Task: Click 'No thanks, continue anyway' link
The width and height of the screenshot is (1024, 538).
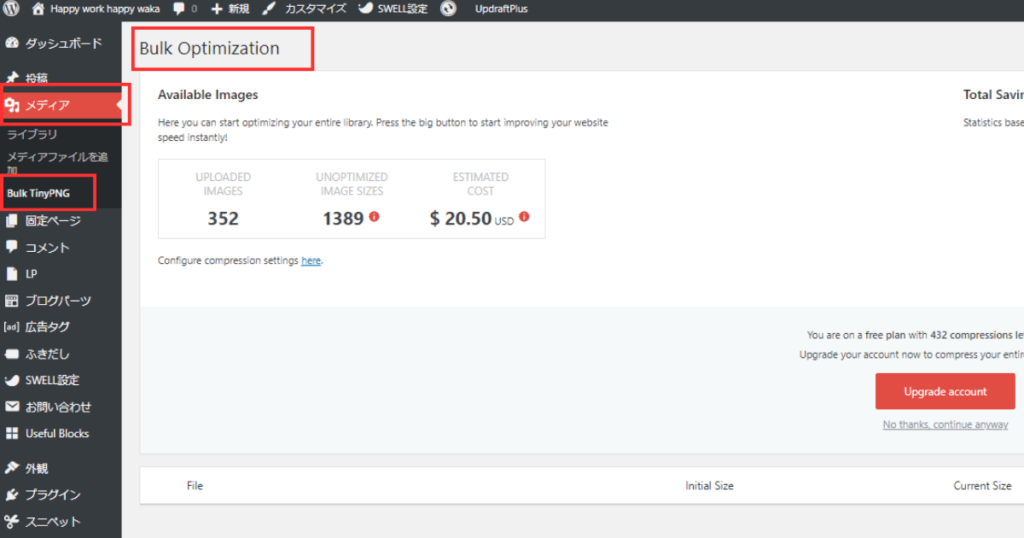Action: 944,425
